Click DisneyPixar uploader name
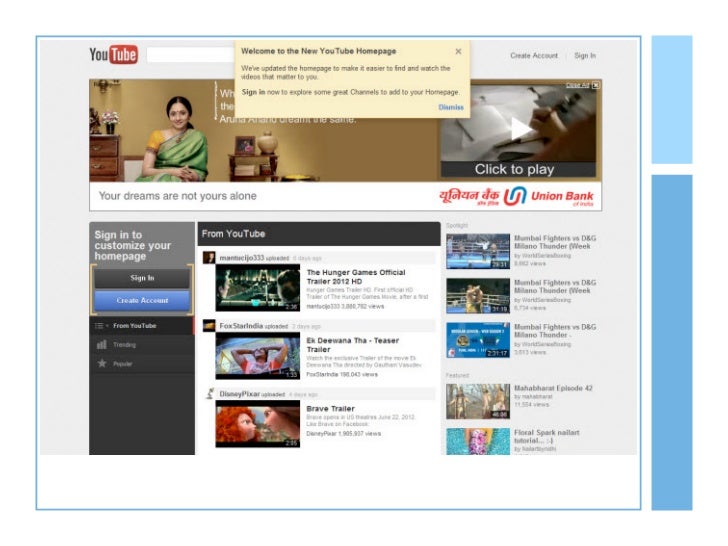The width and height of the screenshot is (728, 546). (x=240, y=394)
